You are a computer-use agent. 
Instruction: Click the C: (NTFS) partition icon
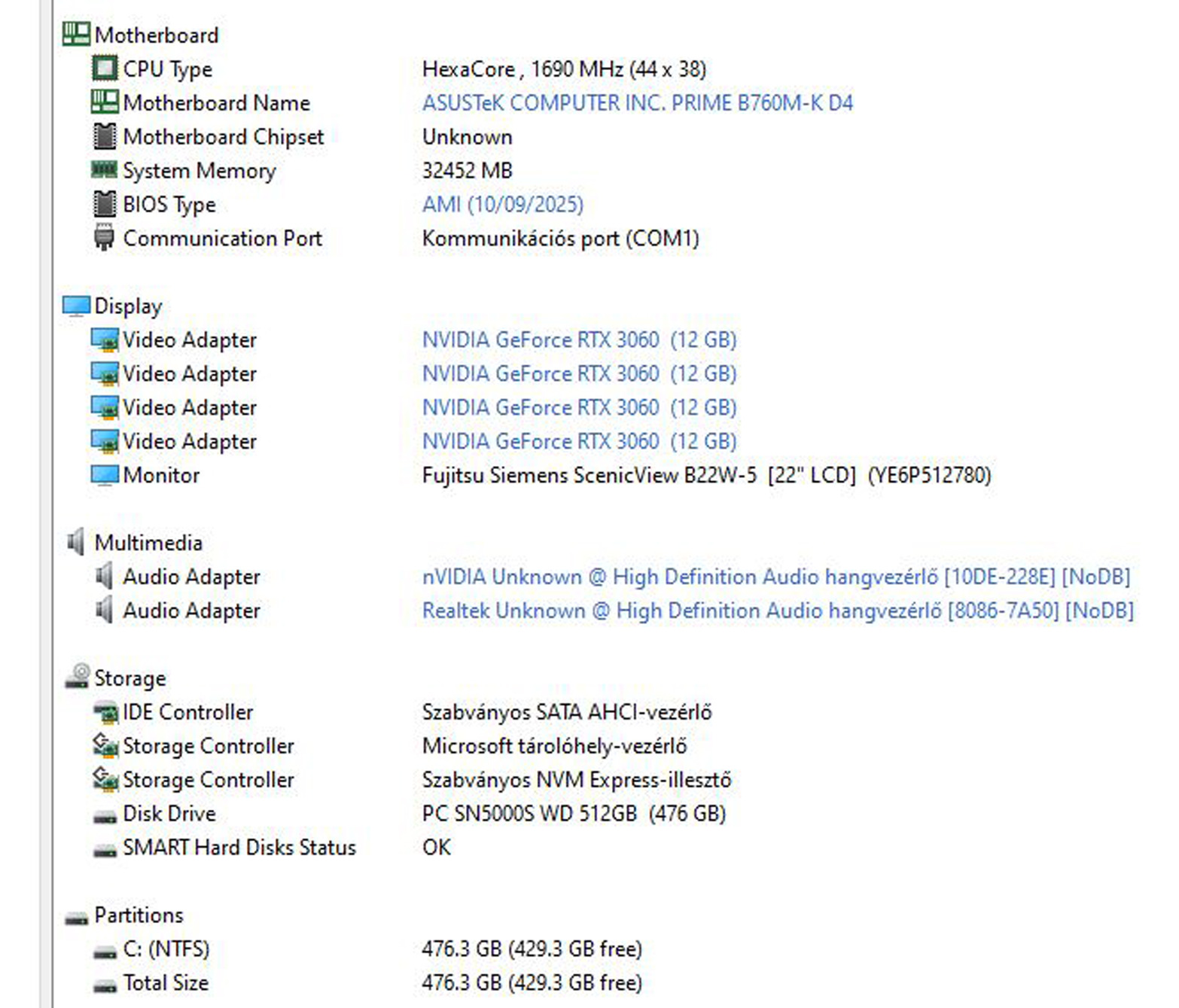click(105, 952)
